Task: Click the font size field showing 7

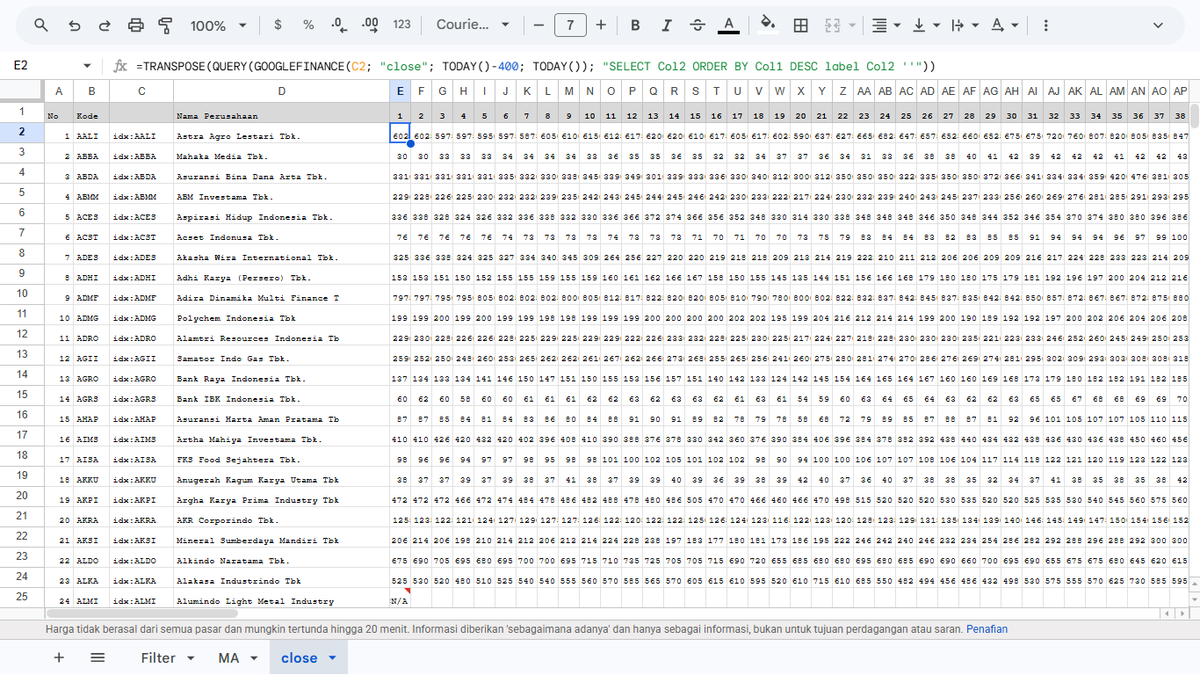Action: [570, 25]
